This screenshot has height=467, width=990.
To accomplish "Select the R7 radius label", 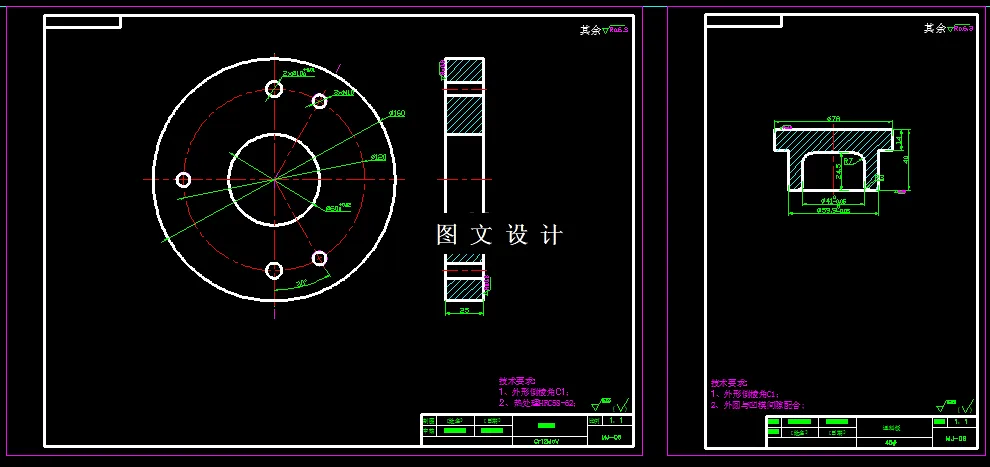I will click(x=849, y=162).
